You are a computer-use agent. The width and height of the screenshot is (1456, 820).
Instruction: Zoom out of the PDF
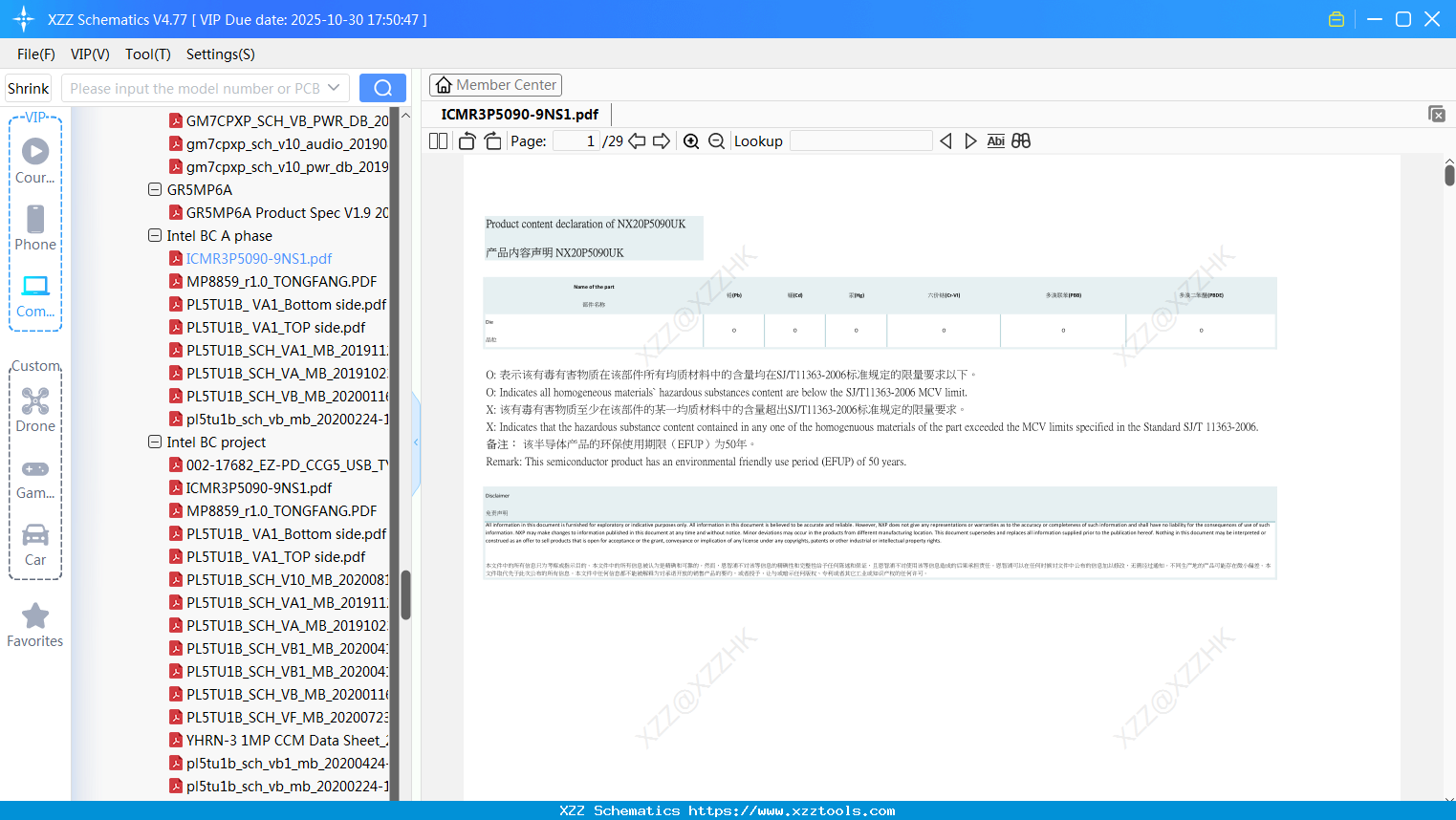716,141
